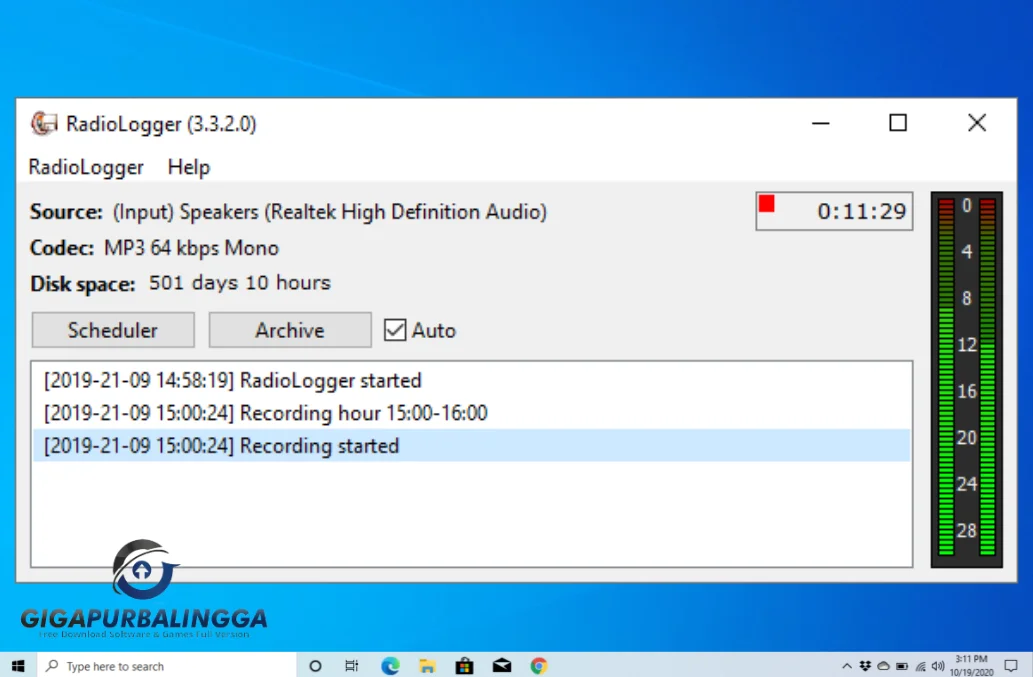Click the volume speaker tray icon
Viewport: 1033px width, 677px height.
point(938,666)
